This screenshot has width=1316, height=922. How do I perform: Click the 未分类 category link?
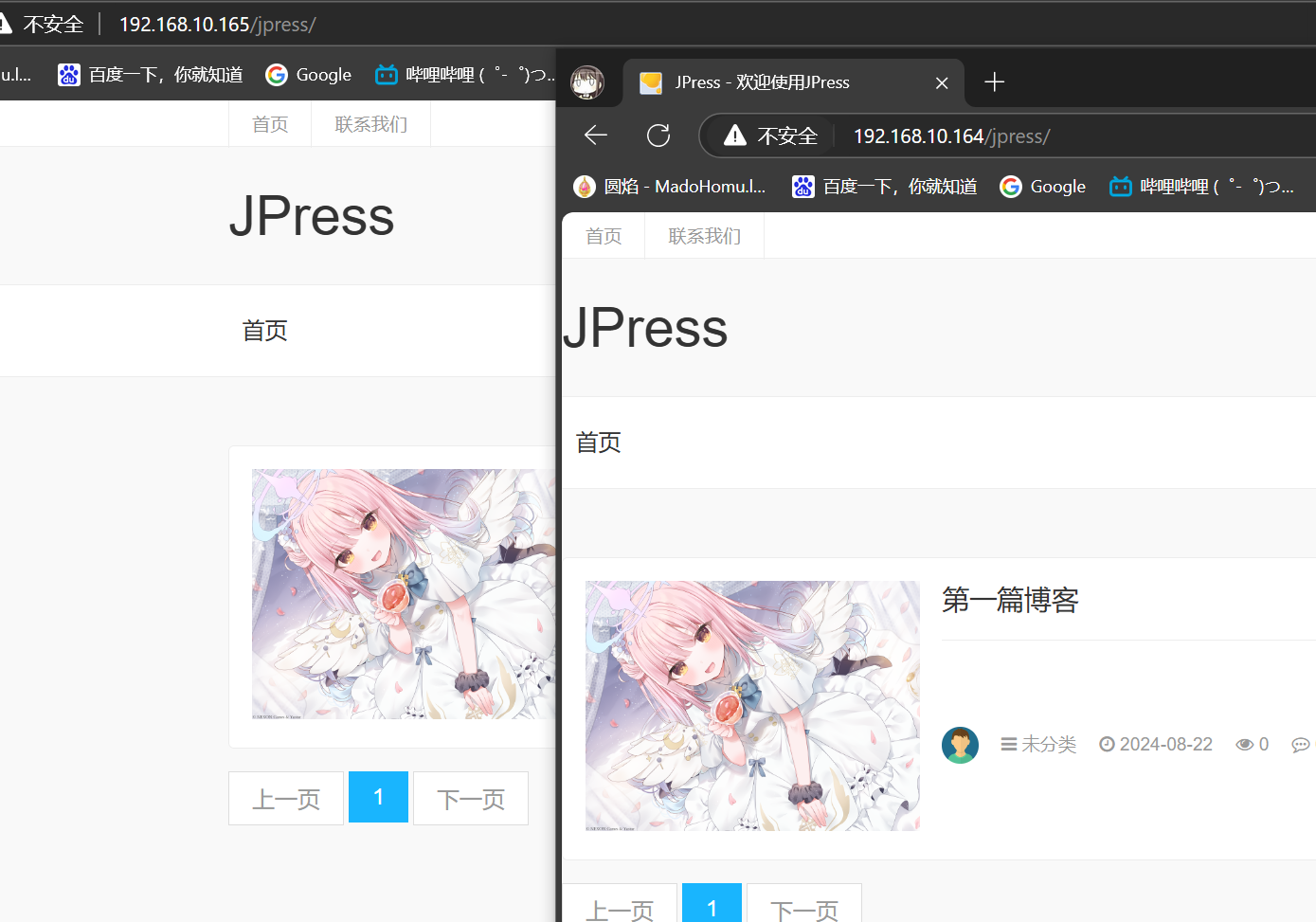(1039, 745)
